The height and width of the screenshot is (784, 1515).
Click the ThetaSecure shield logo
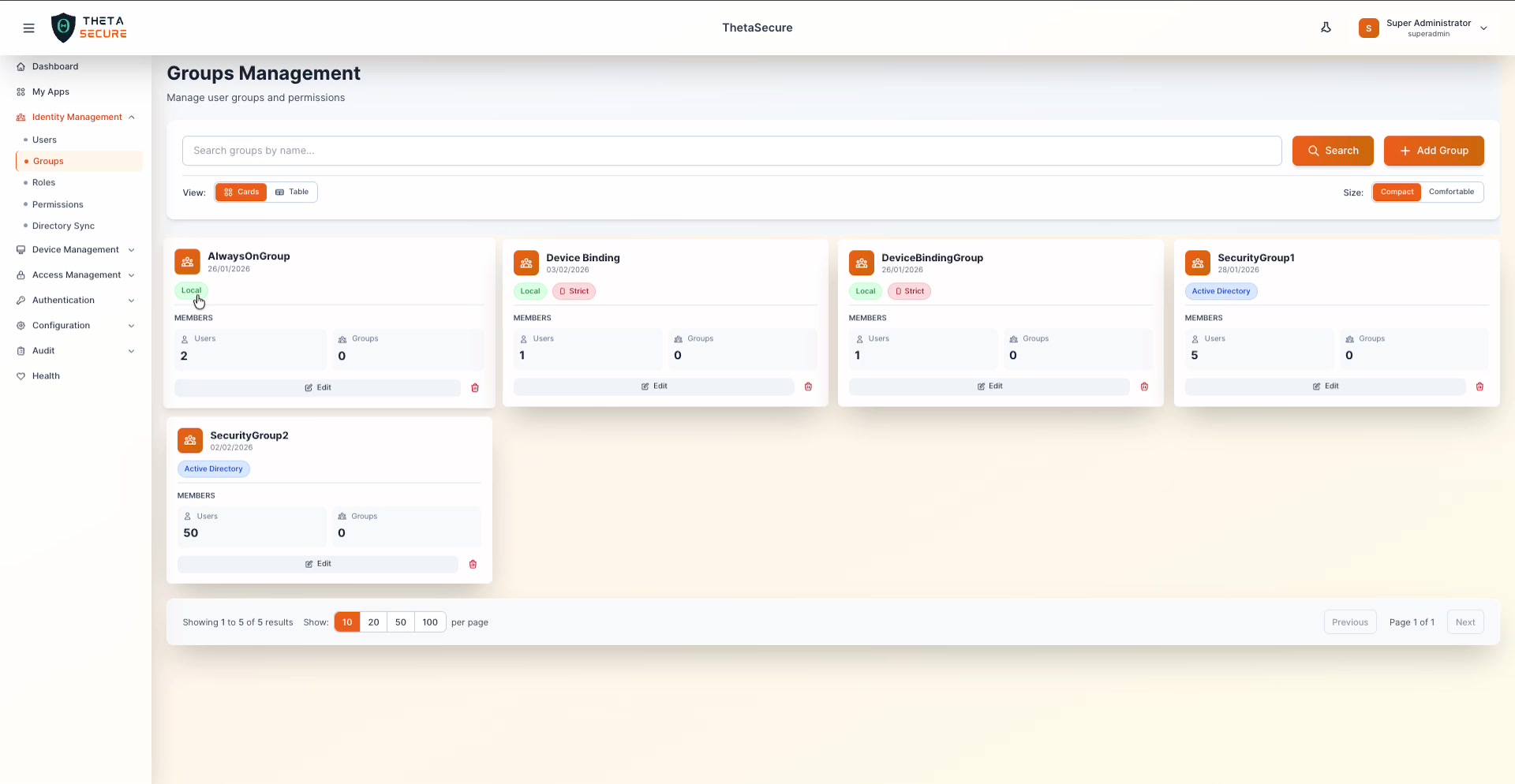pos(63,28)
